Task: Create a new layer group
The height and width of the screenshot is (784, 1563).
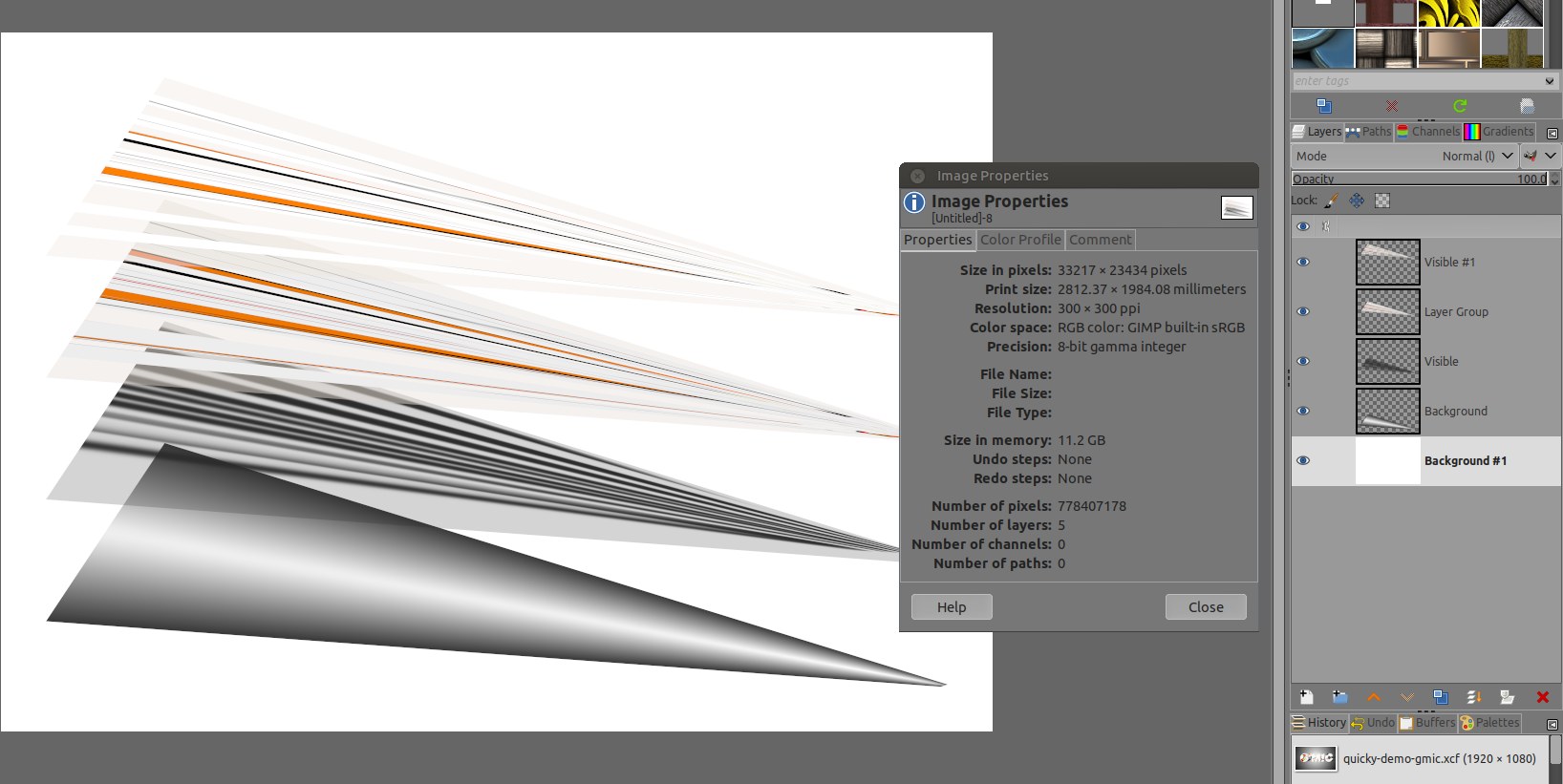Action: pyautogui.click(x=1339, y=697)
